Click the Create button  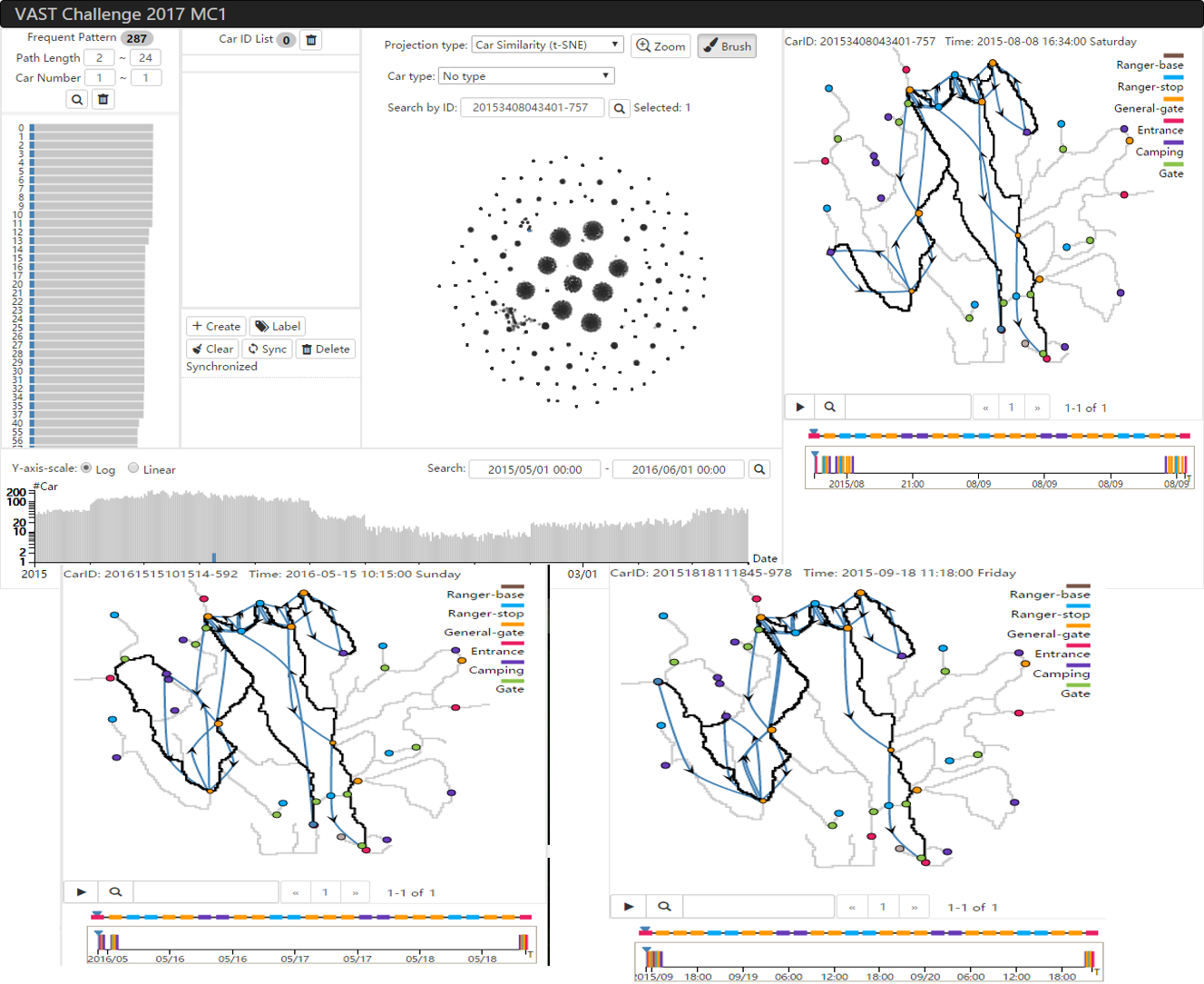(216, 326)
